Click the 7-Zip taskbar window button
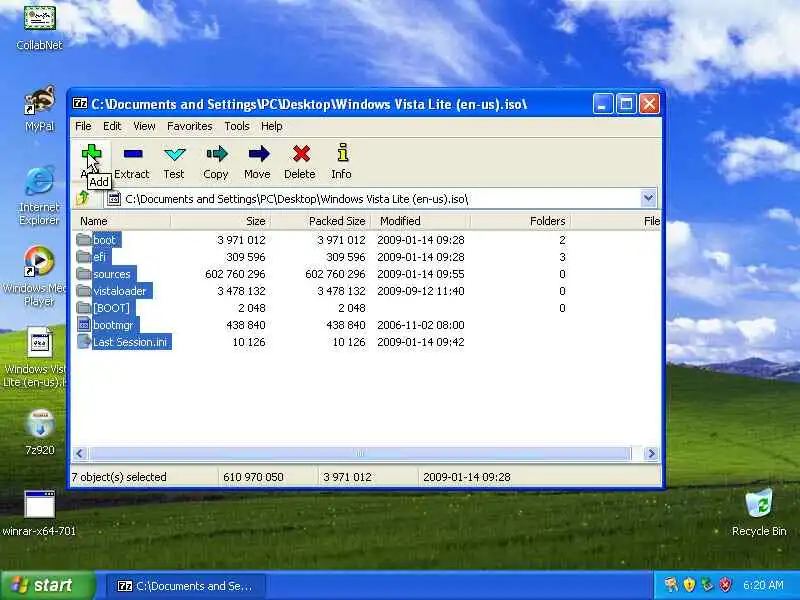This screenshot has height=600, width=800. pos(186,586)
